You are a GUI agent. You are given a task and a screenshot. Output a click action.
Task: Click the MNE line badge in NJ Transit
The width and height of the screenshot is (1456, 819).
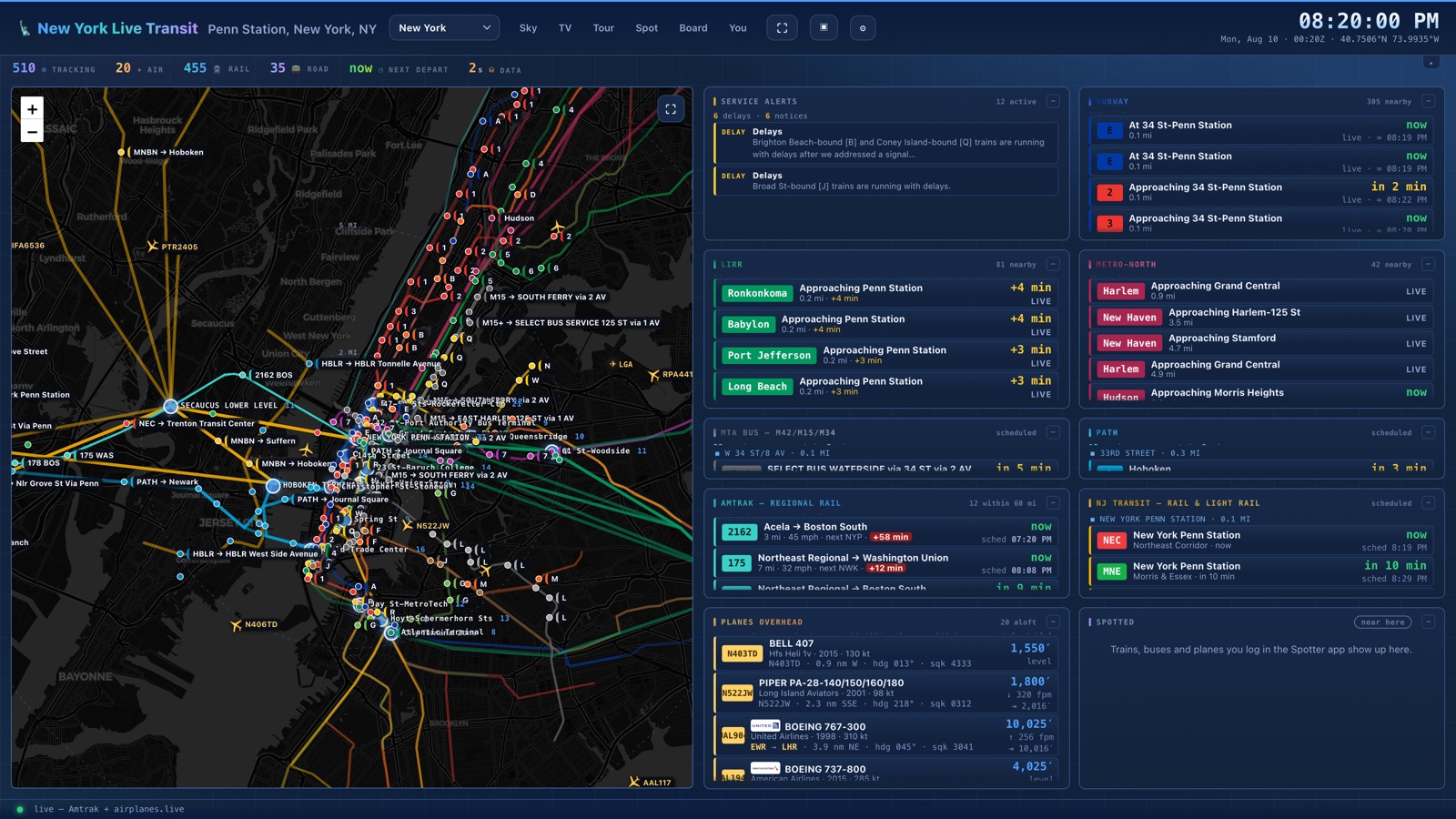pyautogui.click(x=1111, y=571)
